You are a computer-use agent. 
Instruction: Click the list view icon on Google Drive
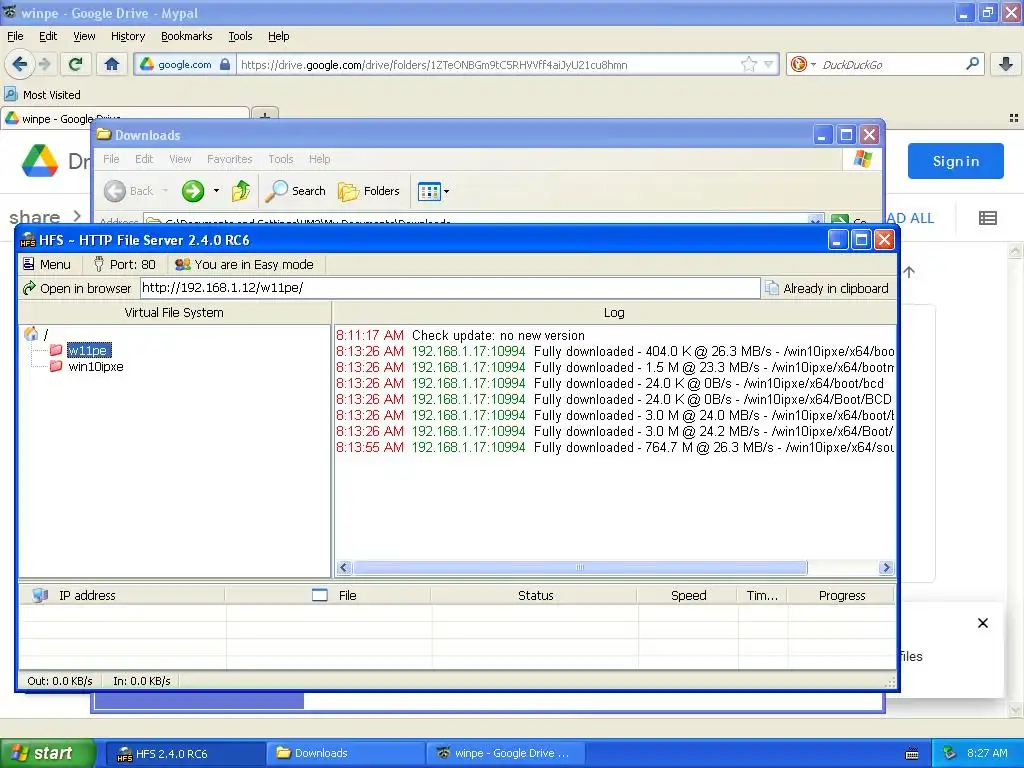987,218
